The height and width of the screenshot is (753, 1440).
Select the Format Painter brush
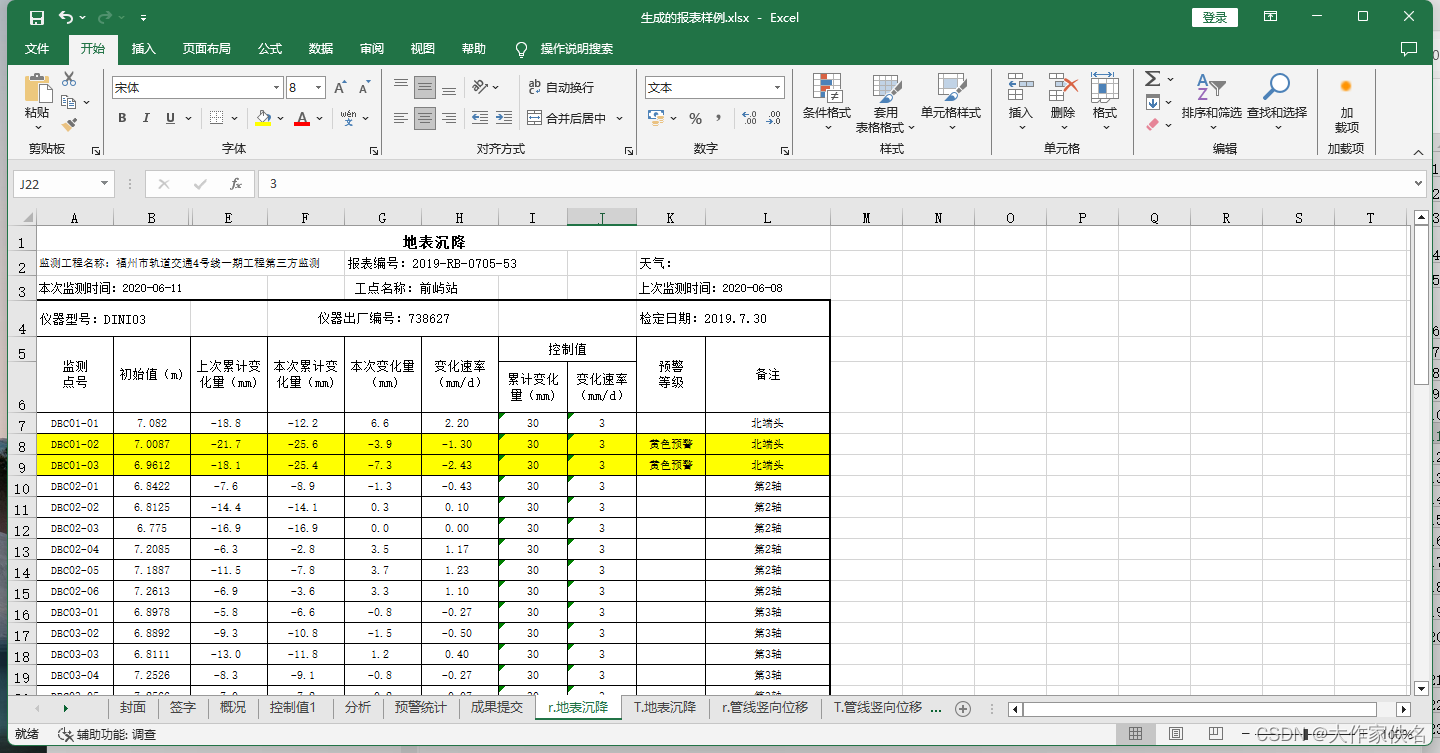69,125
